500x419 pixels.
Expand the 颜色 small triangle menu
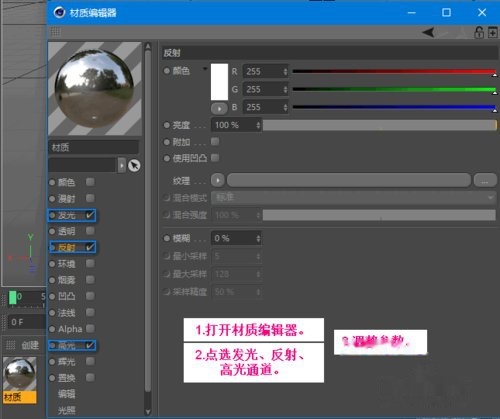tap(205, 69)
